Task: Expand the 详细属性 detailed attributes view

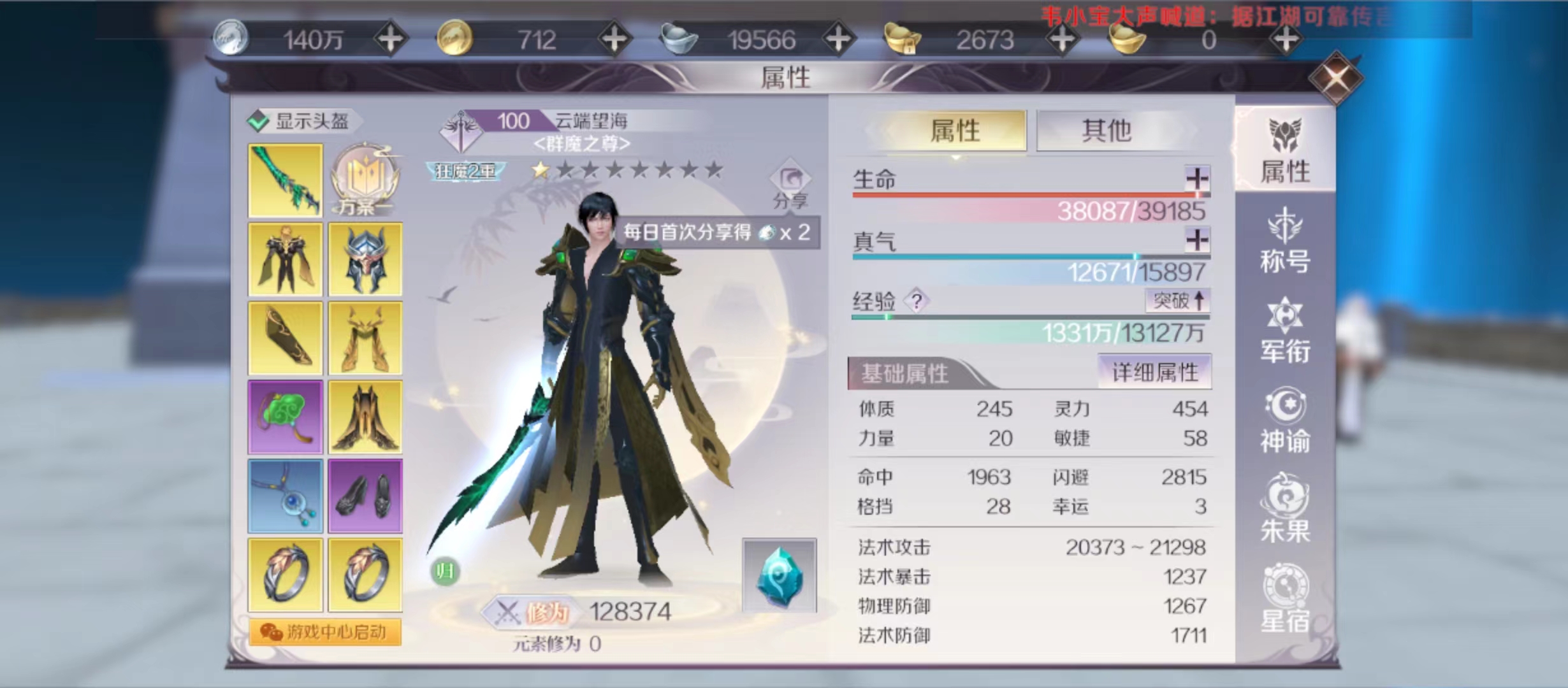Action: [1154, 372]
